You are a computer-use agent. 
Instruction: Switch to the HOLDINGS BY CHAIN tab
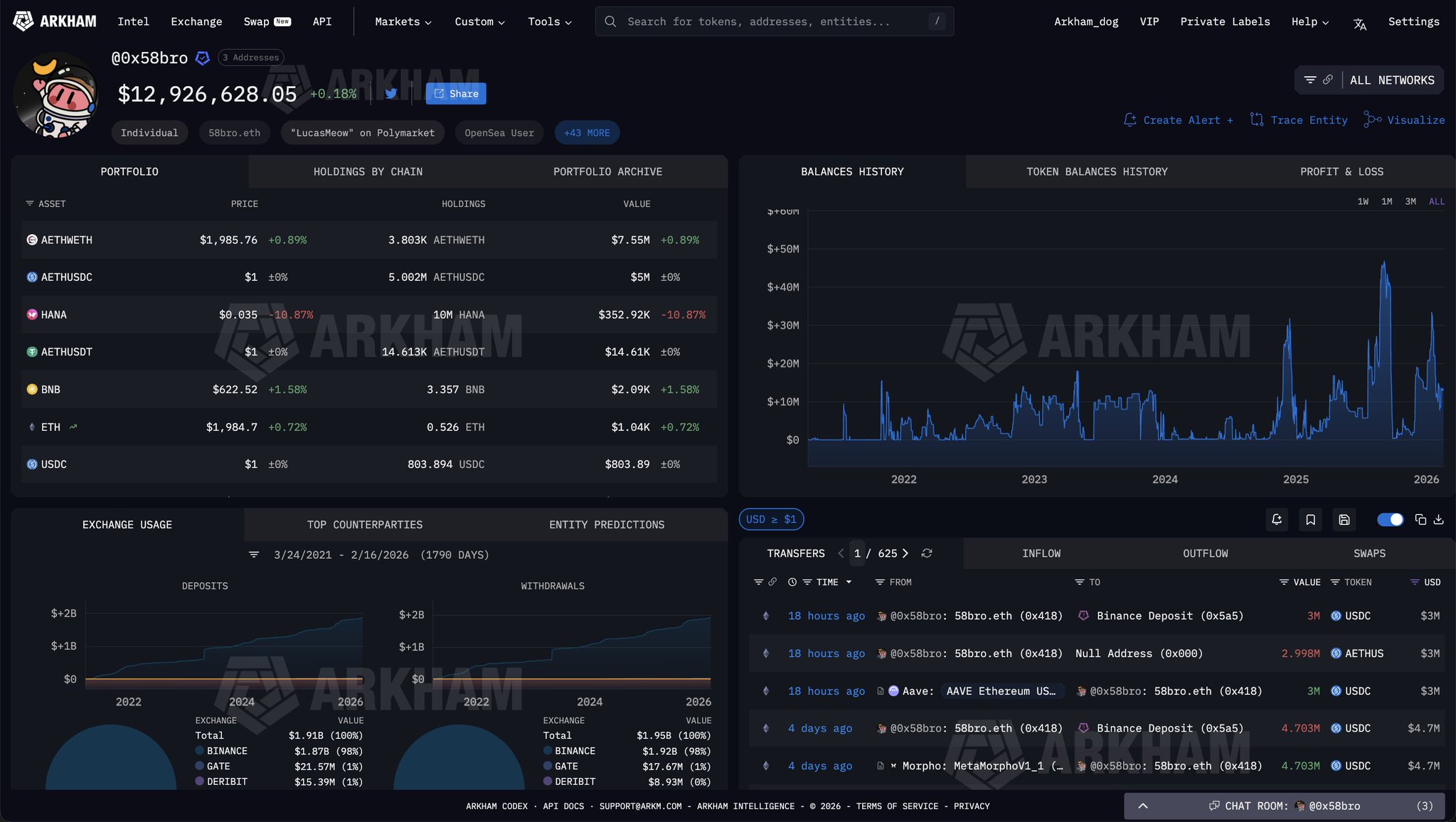click(x=368, y=172)
